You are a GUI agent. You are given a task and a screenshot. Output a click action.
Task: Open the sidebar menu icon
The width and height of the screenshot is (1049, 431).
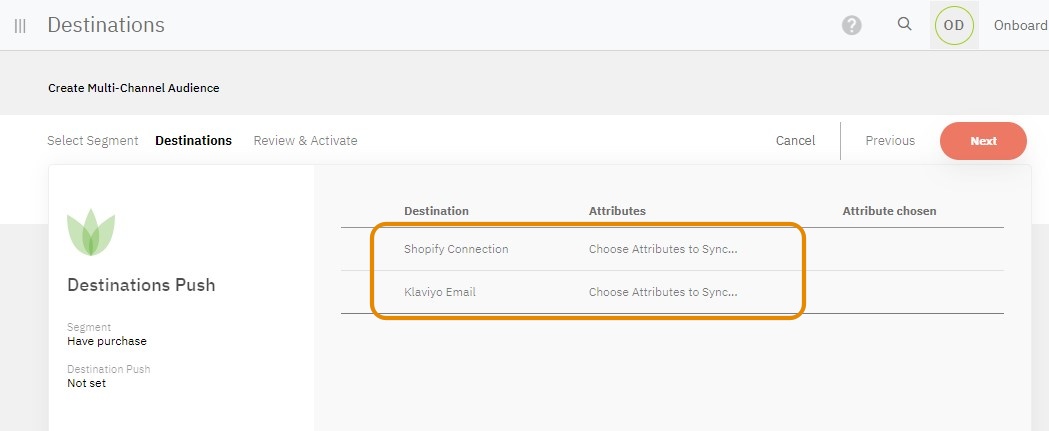click(20, 26)
